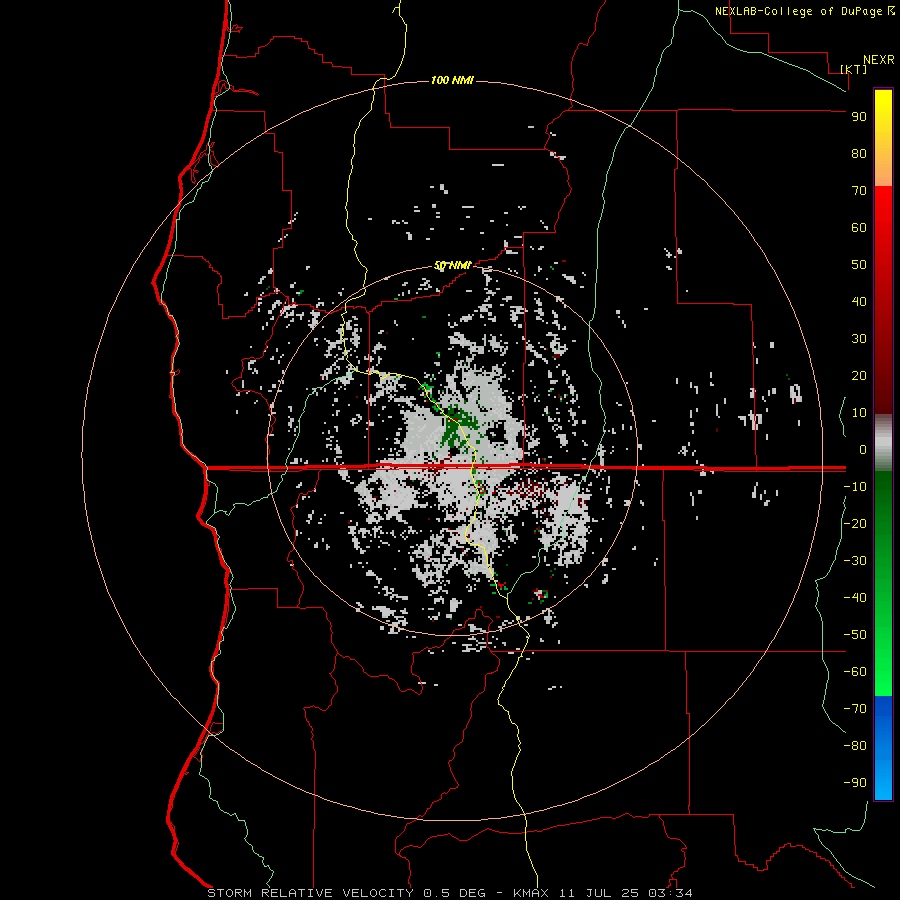Click the 100 NMI range ring label
This screenshot has height=900, width=900.
click(452, 80)
